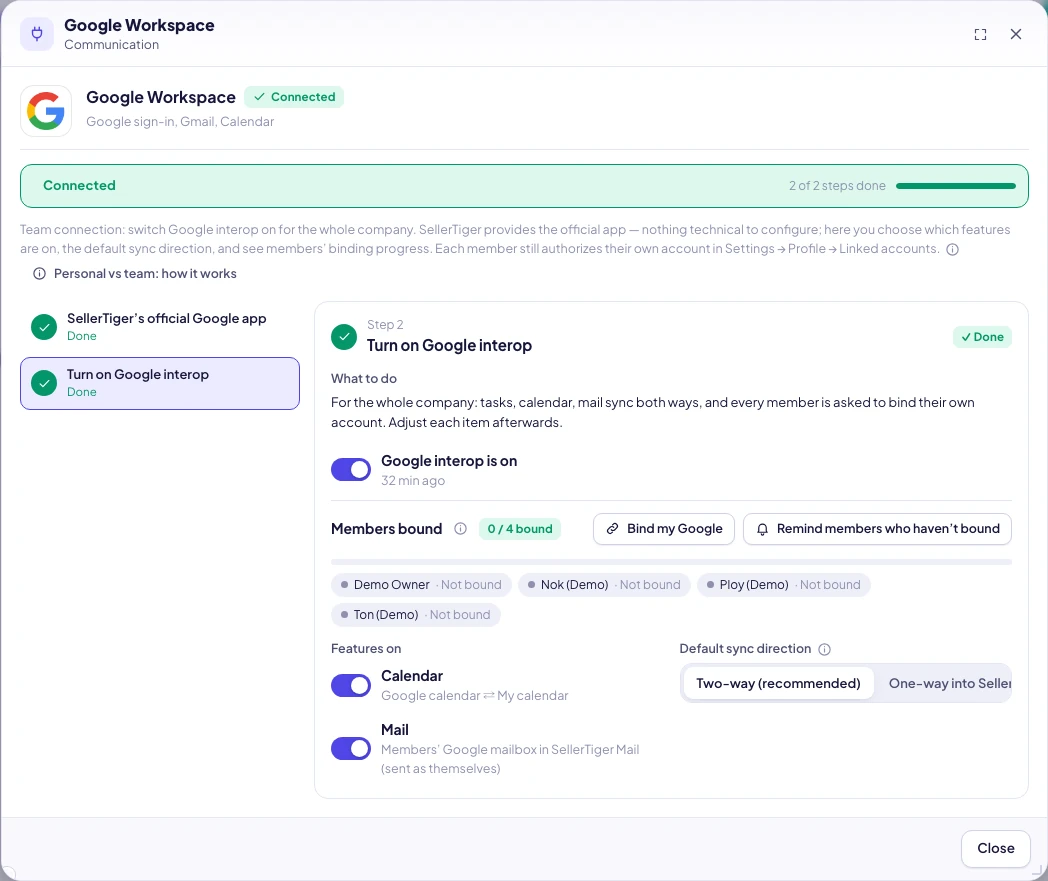Select the Ploy (Demo) member chip
The image size is (1048, 881).
click(783, 585)
